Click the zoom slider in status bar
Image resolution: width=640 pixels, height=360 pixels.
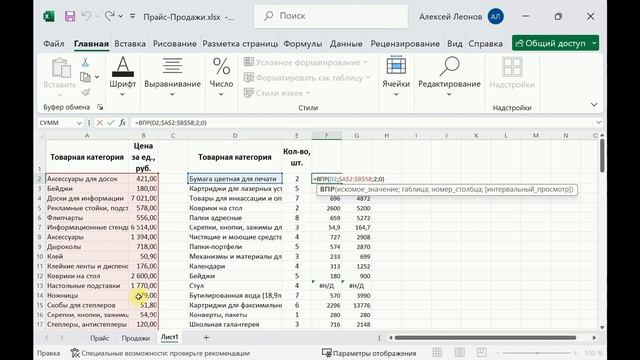[x=537, y=353]
